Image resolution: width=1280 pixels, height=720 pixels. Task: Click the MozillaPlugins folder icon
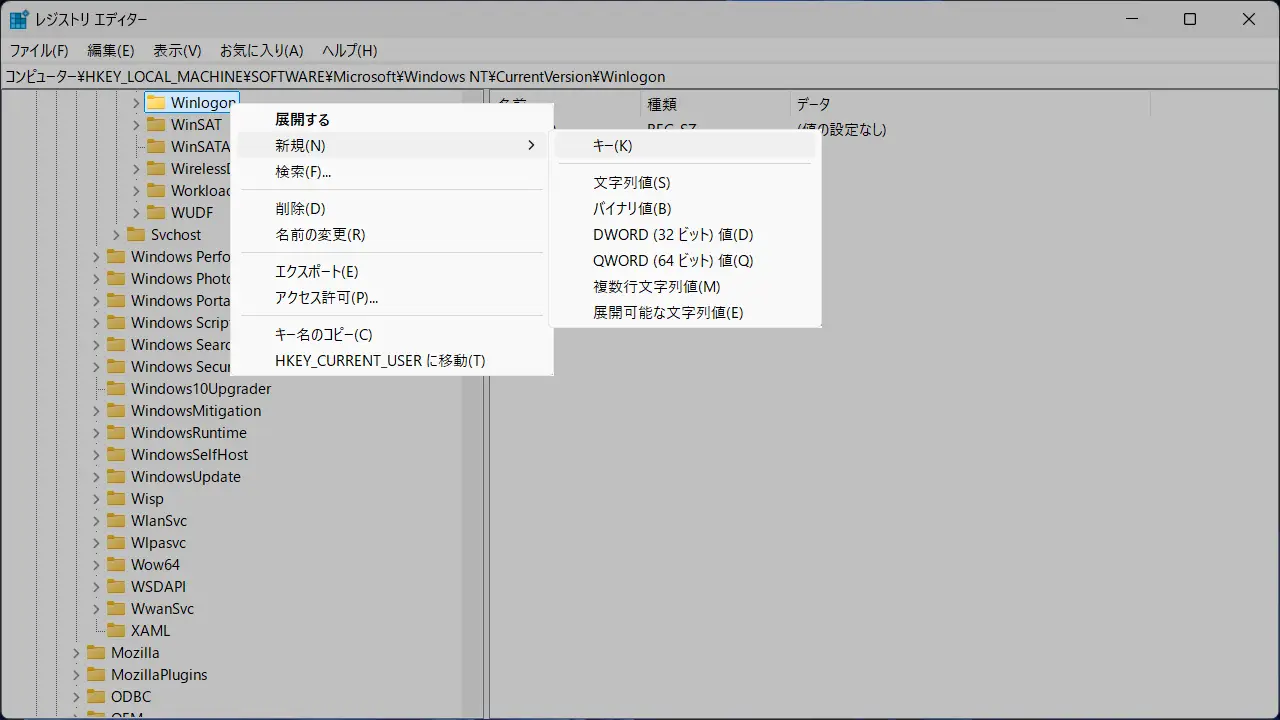96,675
